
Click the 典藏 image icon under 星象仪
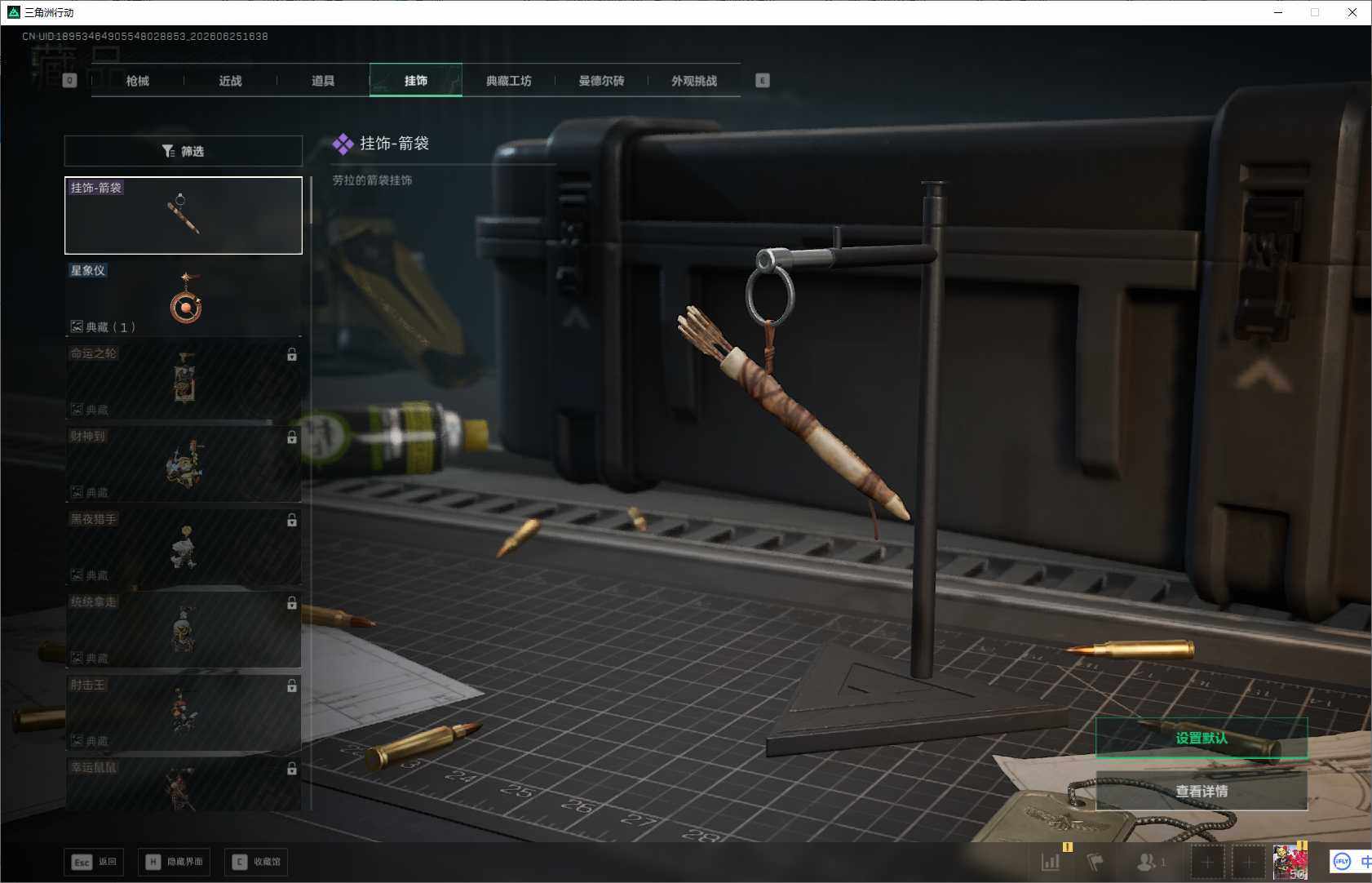(77, 326)
